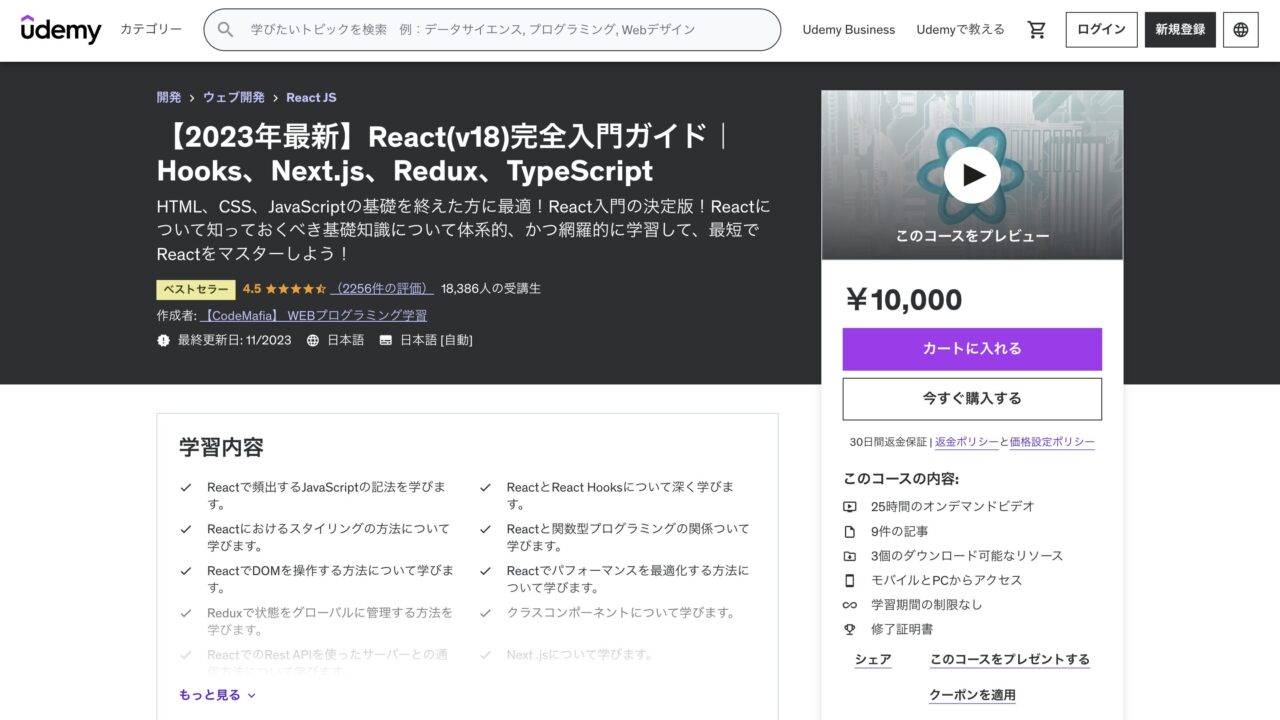The image size is (1280, 720).
Task: Click Udemyで教える in the header
Action: pyautogui.click(x=960, y=29)
